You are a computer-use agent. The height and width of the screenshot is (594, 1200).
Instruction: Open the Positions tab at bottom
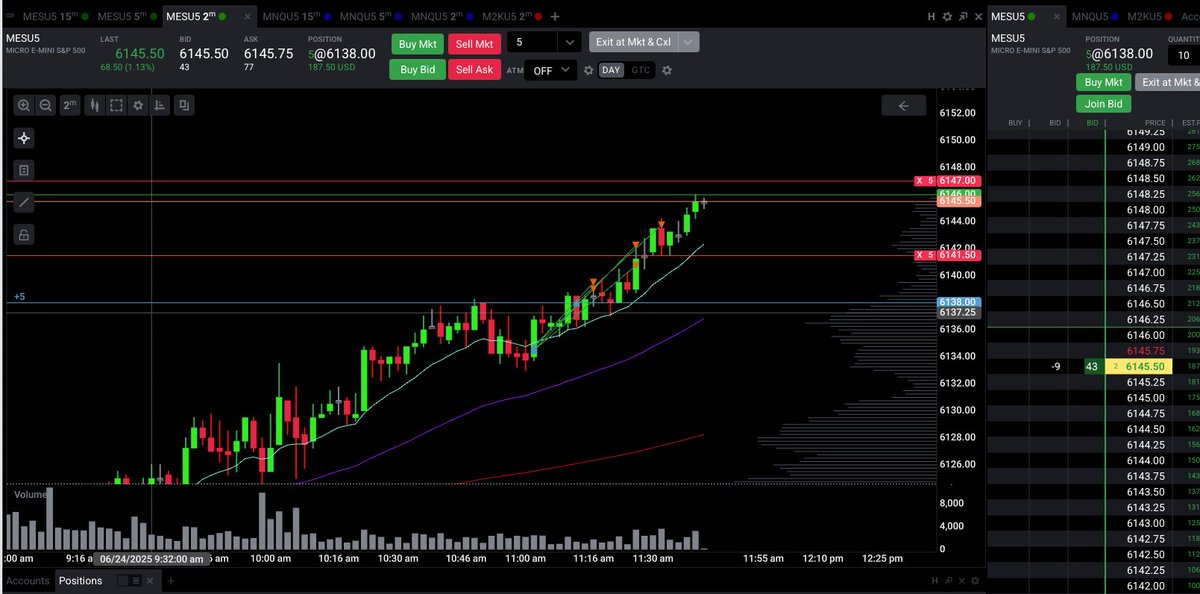tap(83, 580)
